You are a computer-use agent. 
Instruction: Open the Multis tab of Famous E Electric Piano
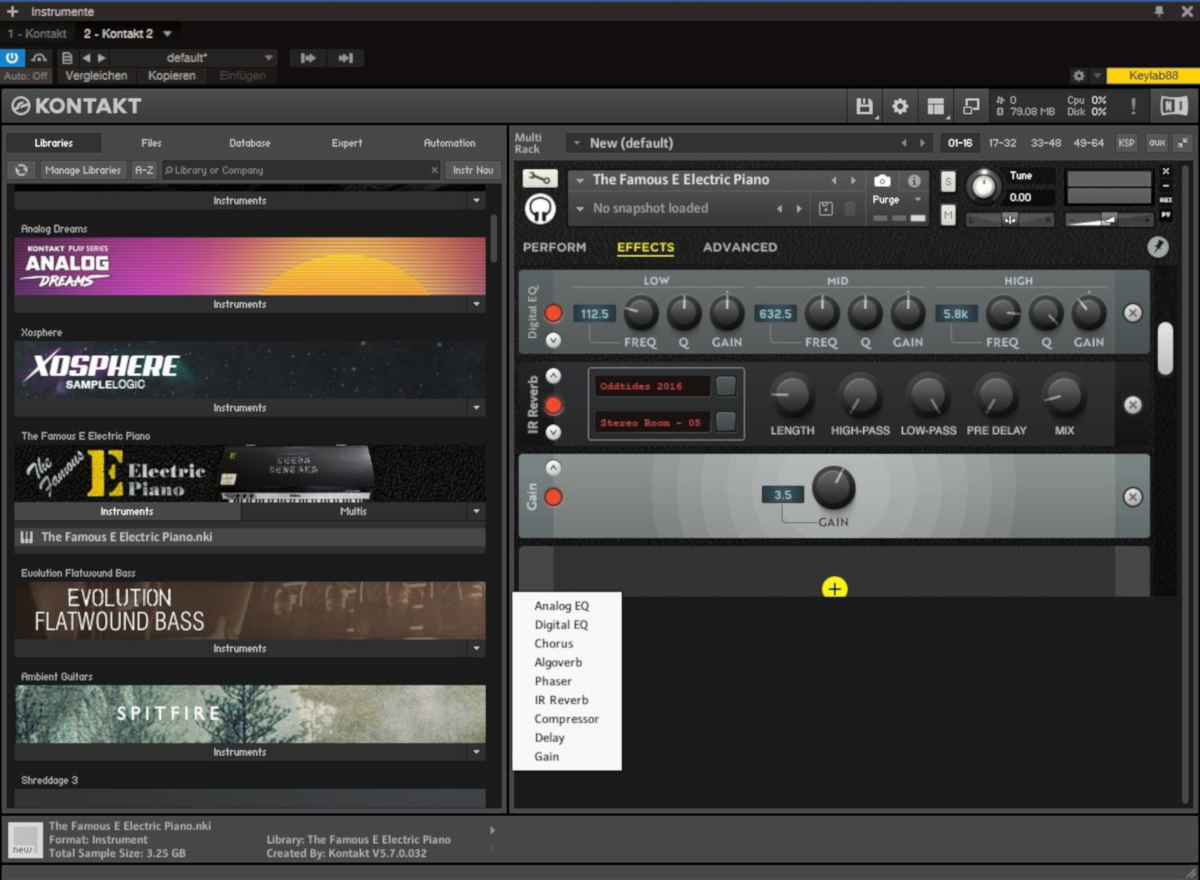[x=353, y=512]
